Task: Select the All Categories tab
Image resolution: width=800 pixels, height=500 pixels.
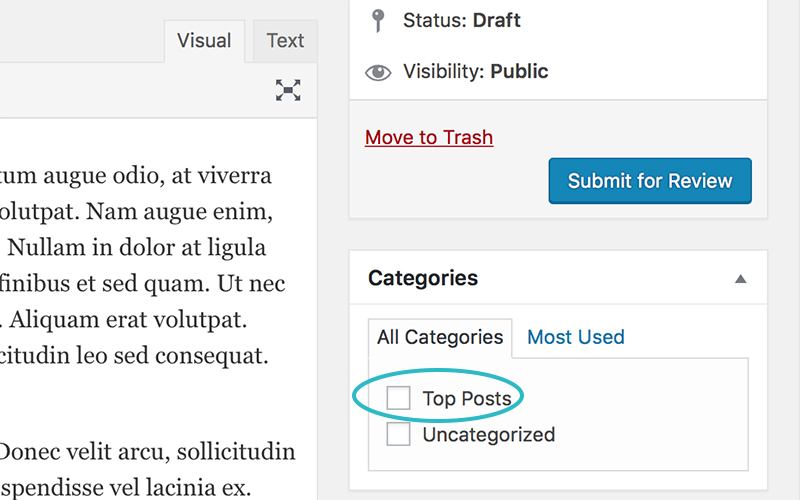Action: pos(440,338)
